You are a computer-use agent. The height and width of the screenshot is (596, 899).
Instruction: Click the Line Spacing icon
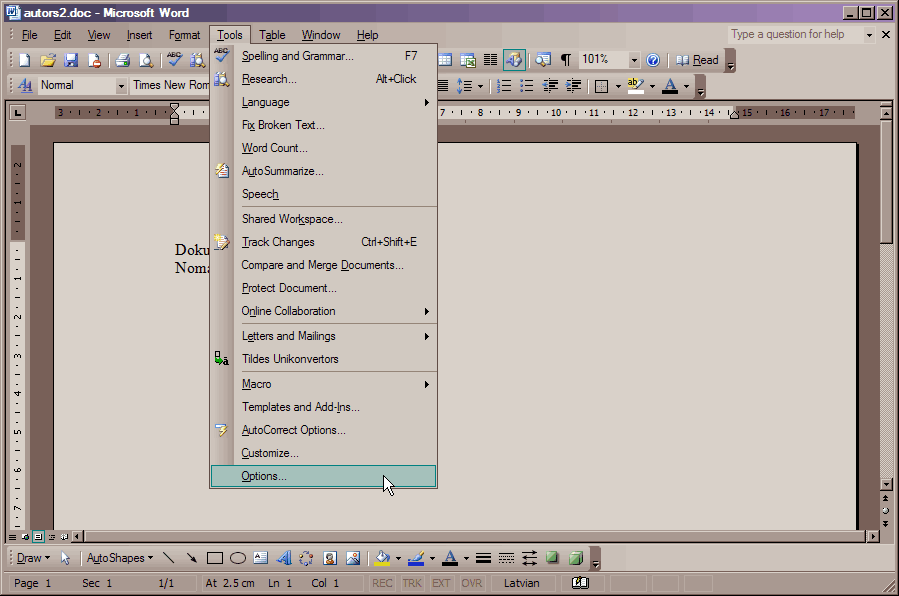coord(464,86)
